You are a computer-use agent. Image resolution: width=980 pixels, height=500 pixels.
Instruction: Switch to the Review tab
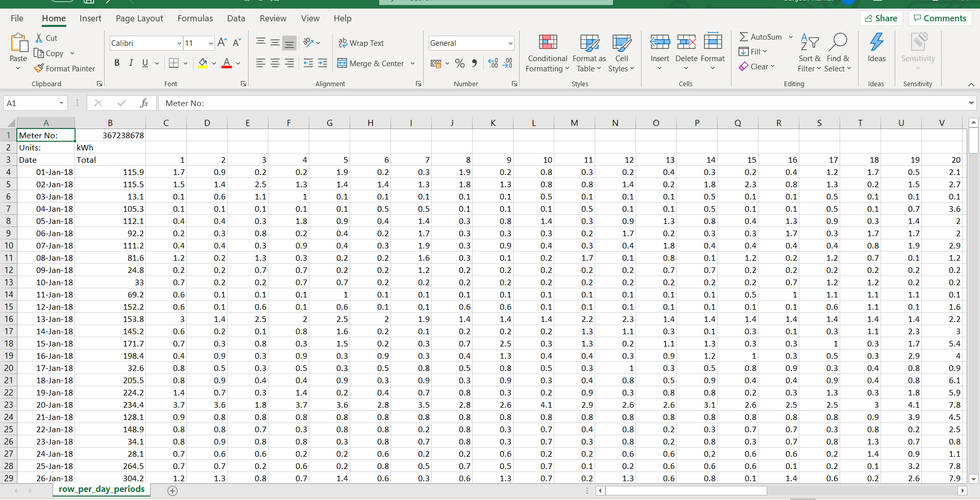coord(273,19)
